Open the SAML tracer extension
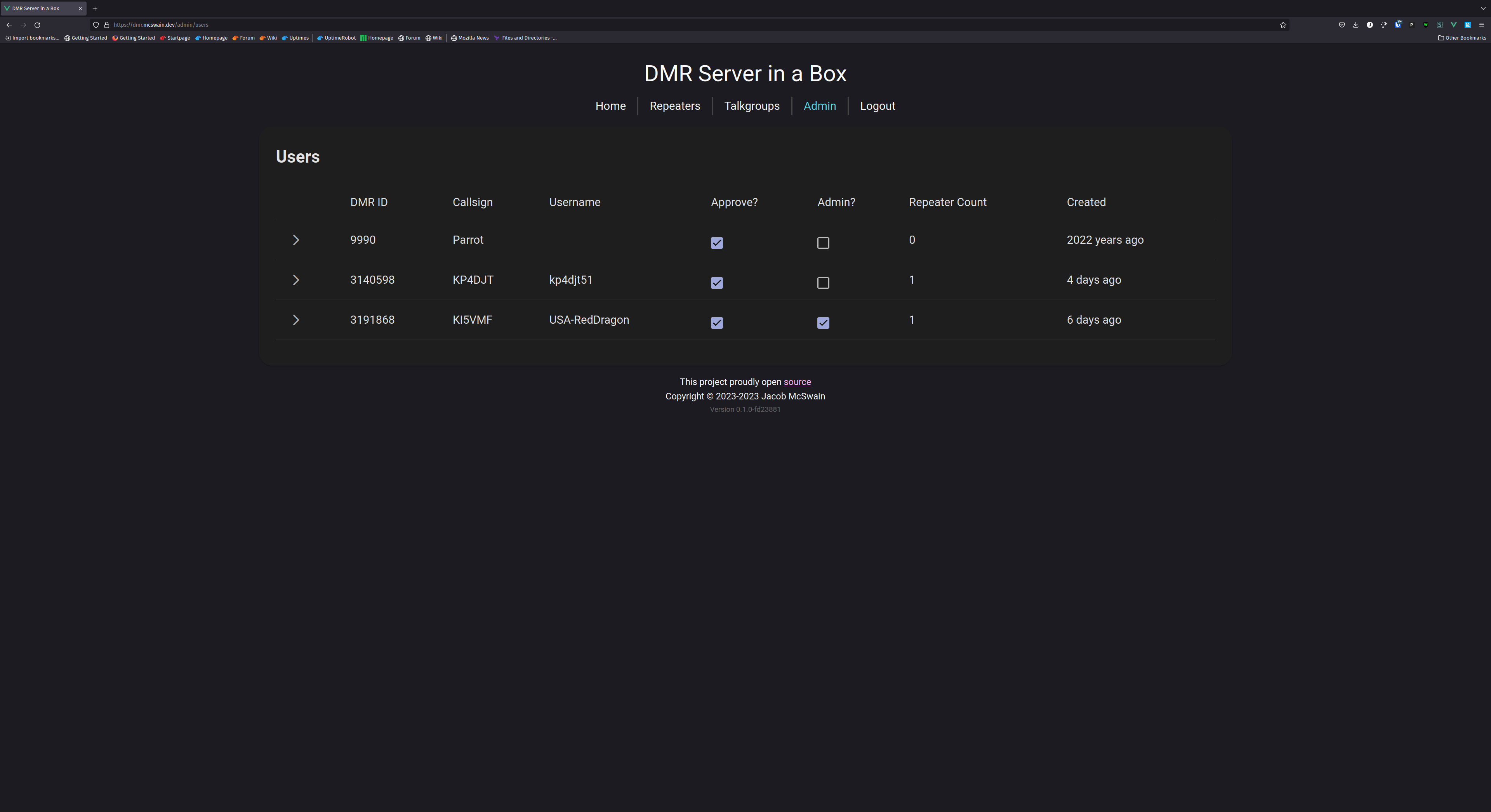The height and width of the screenshot is (812, 1491). (x=1468, y=25)
